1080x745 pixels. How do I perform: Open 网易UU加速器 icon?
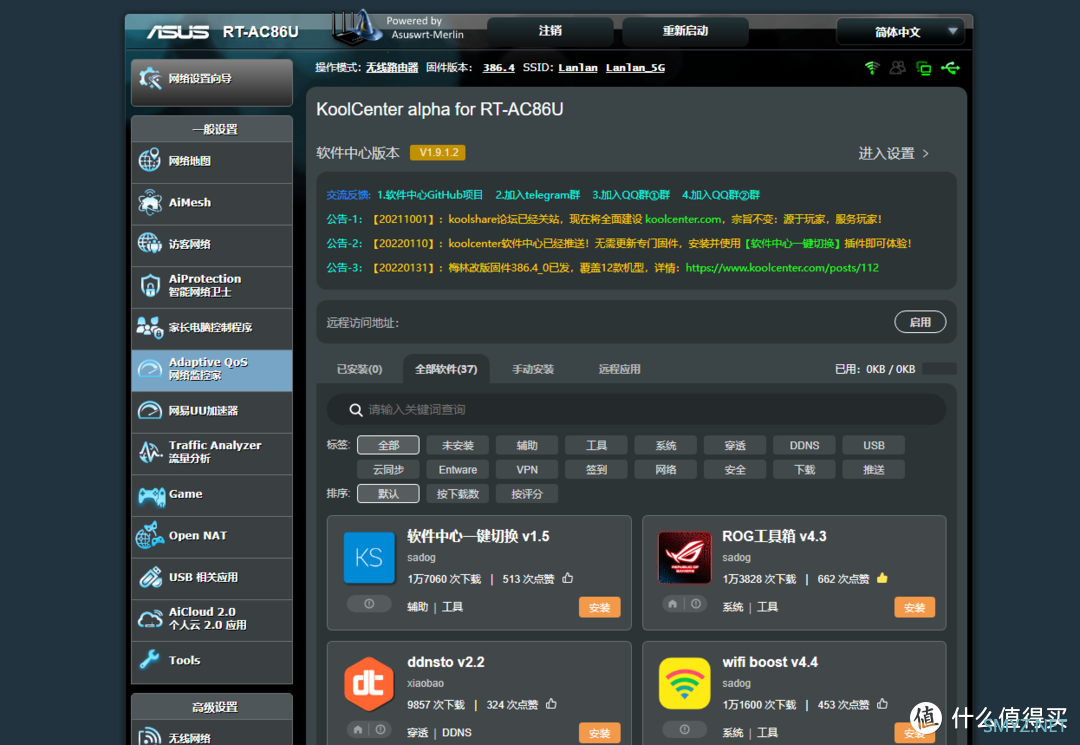(149, 410)
